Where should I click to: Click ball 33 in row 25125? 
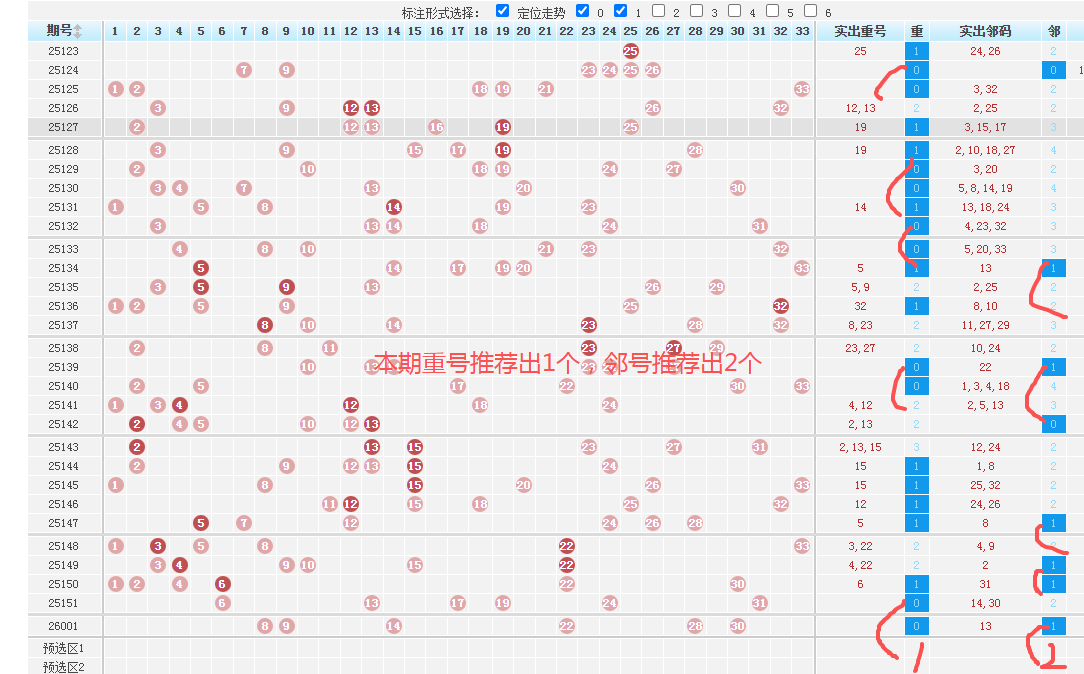(x=802, y=89)
